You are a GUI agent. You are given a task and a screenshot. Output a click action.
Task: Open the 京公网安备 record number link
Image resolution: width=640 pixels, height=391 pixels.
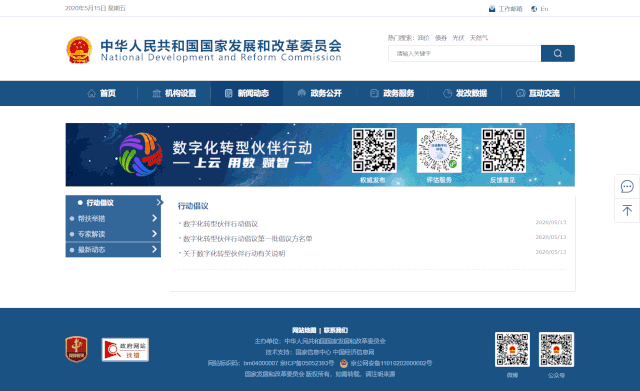[391, 363]
